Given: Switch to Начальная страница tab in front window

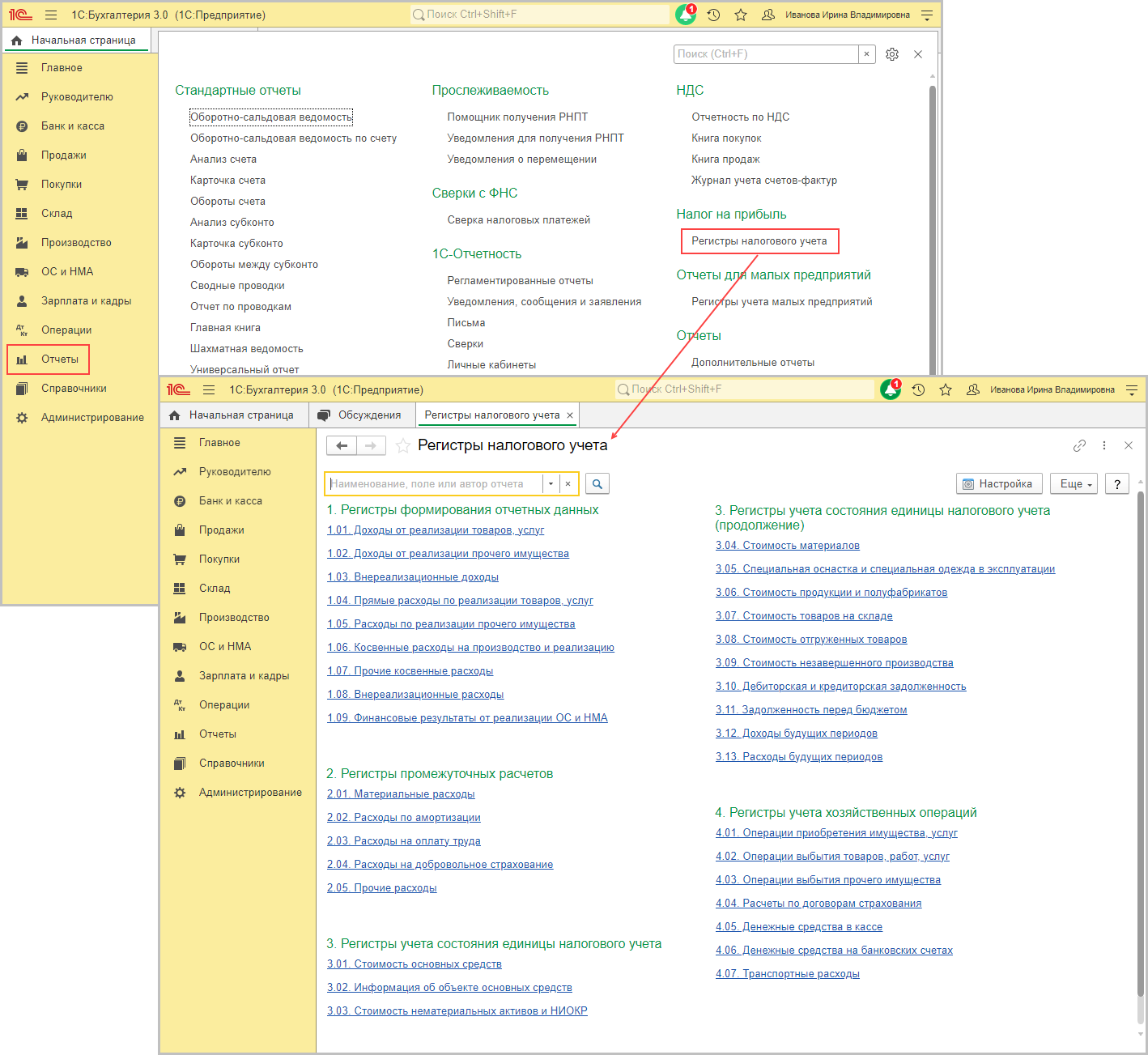Looking at the screenshot, I should 233,415.
